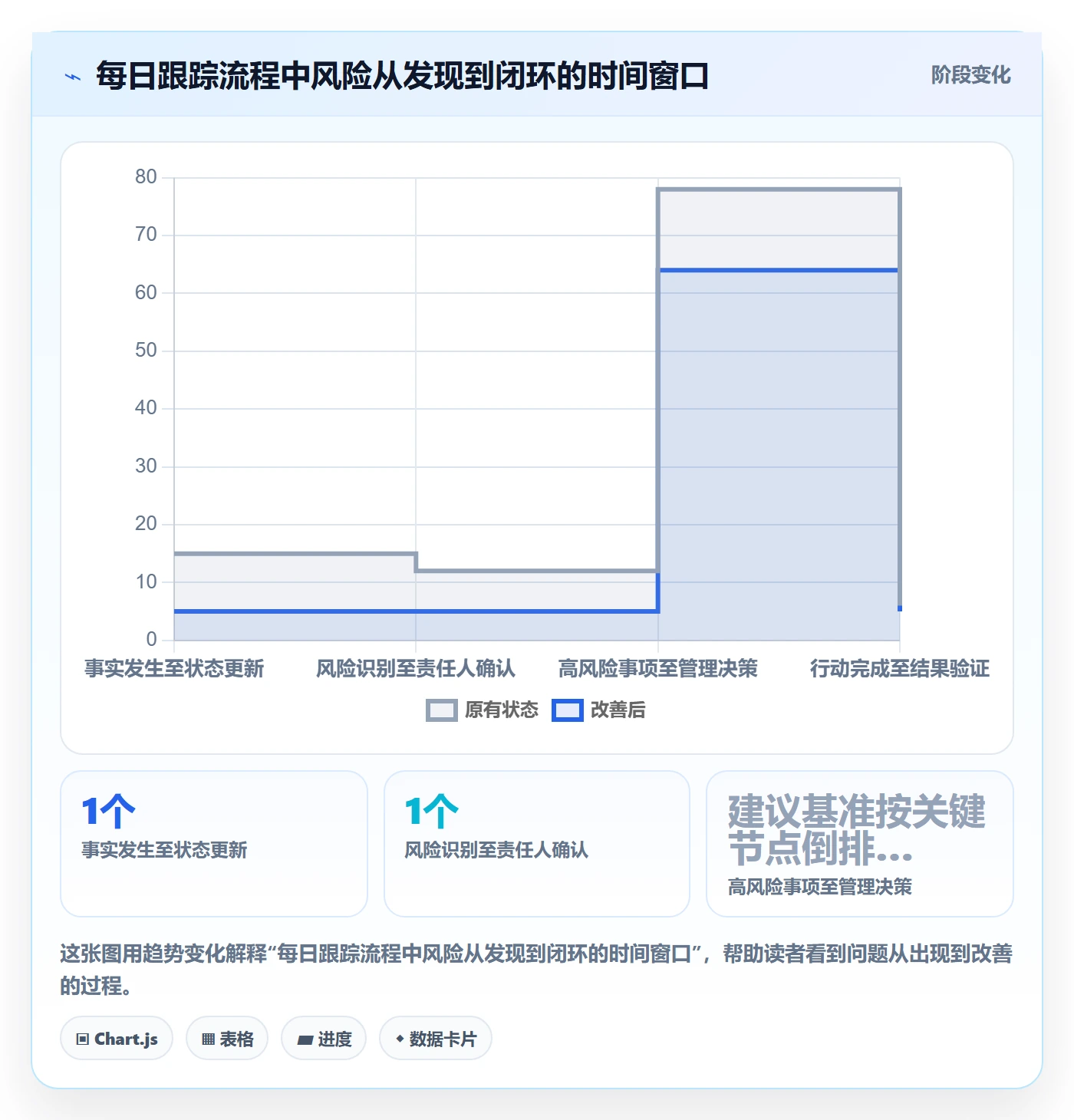This screenshot has height=1120, width=1074.
Task: Click the 事实发生至状态更新 x-axis label
Action: (x=174, y=669)
